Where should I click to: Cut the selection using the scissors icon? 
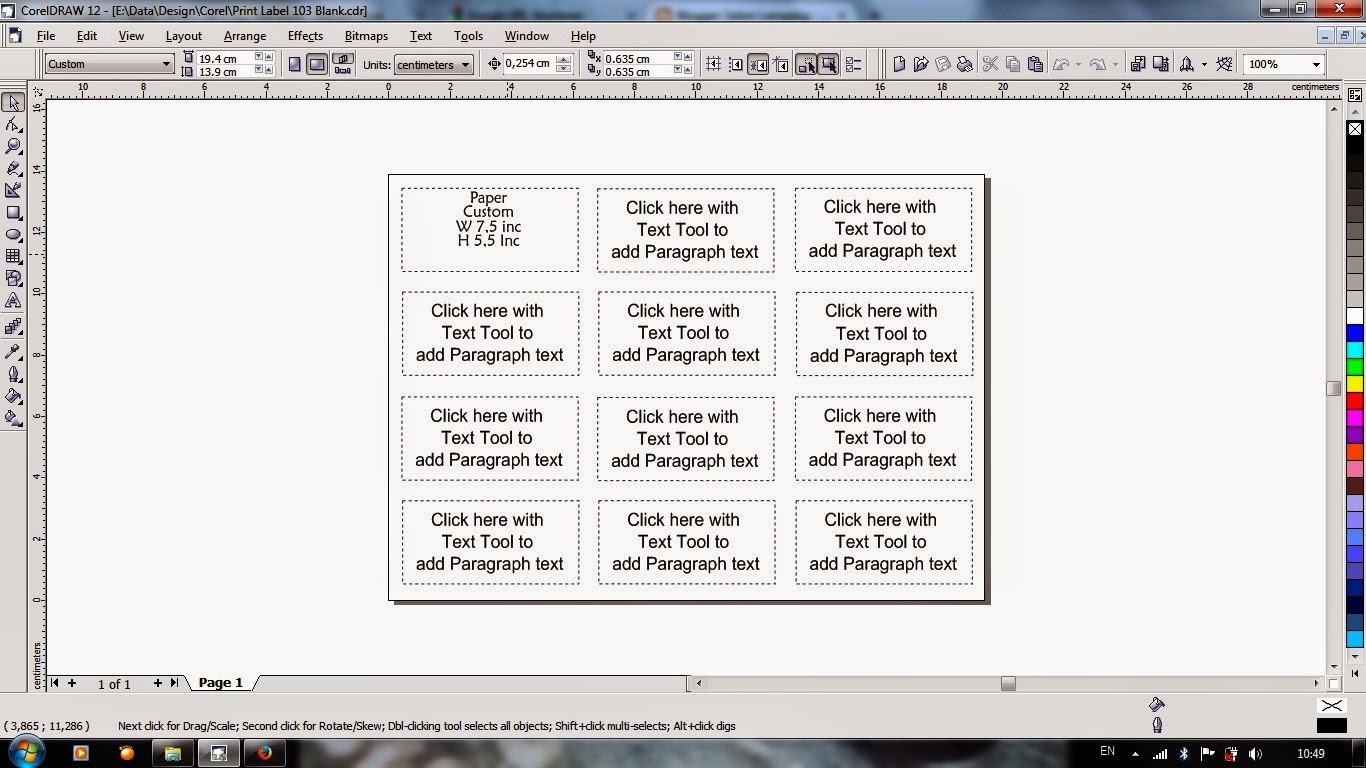point(990,63)
